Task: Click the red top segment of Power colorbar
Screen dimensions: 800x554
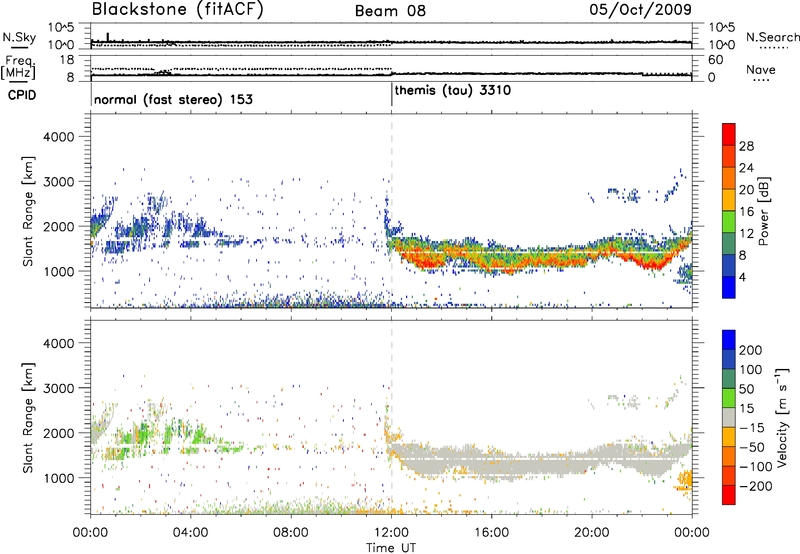Action: tap(729, 135)
